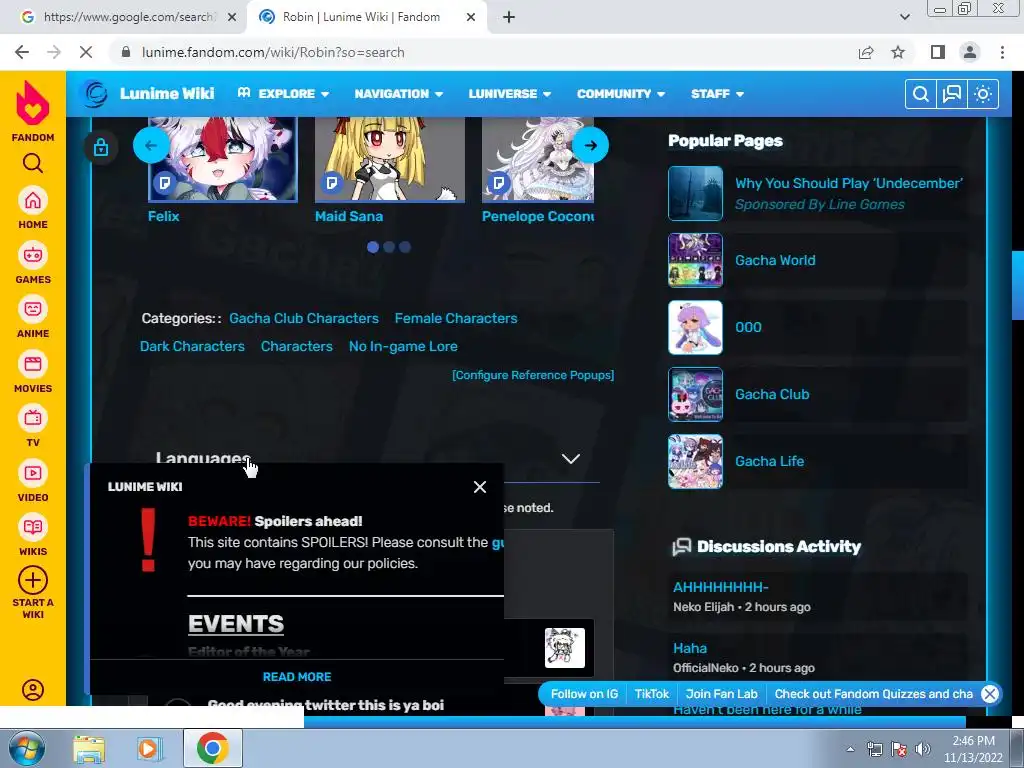Open Female Characters category link

pyautogui.click(x=456, y=318)
